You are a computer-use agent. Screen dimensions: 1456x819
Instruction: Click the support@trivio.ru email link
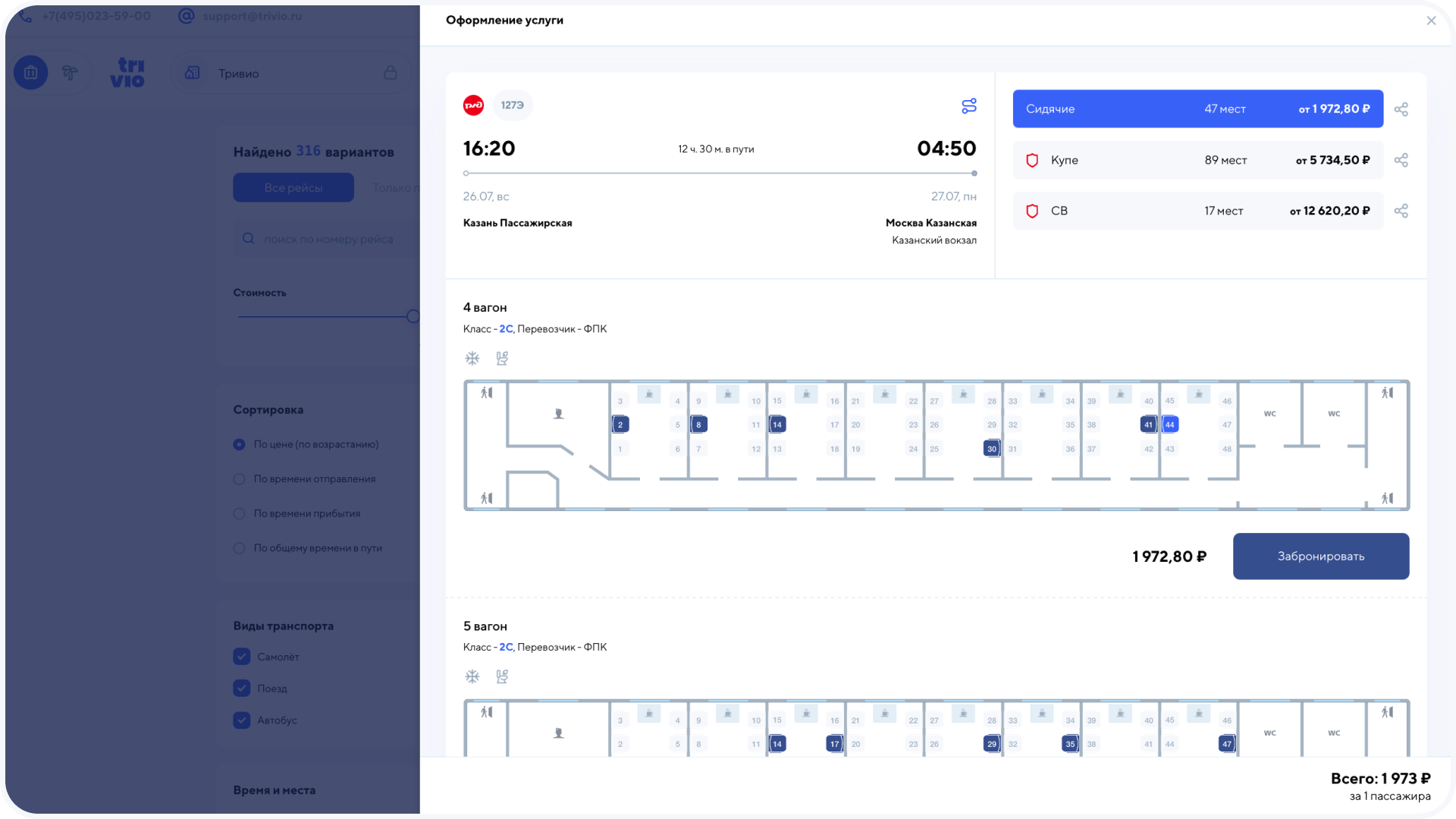pyautogui.click(x=253, y=16)
